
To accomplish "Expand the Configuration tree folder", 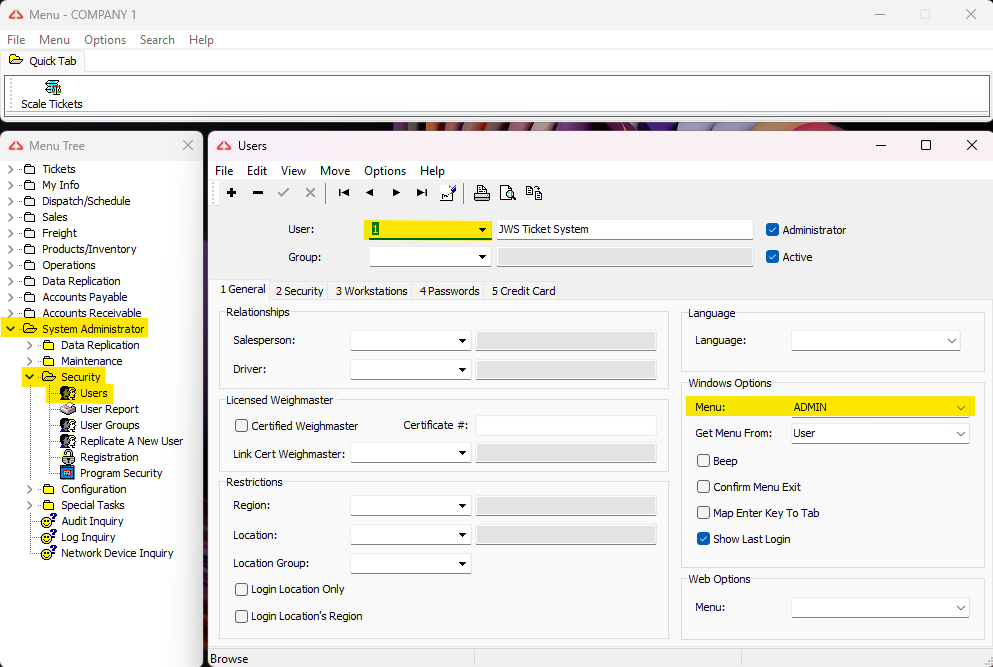I will 29,489.
